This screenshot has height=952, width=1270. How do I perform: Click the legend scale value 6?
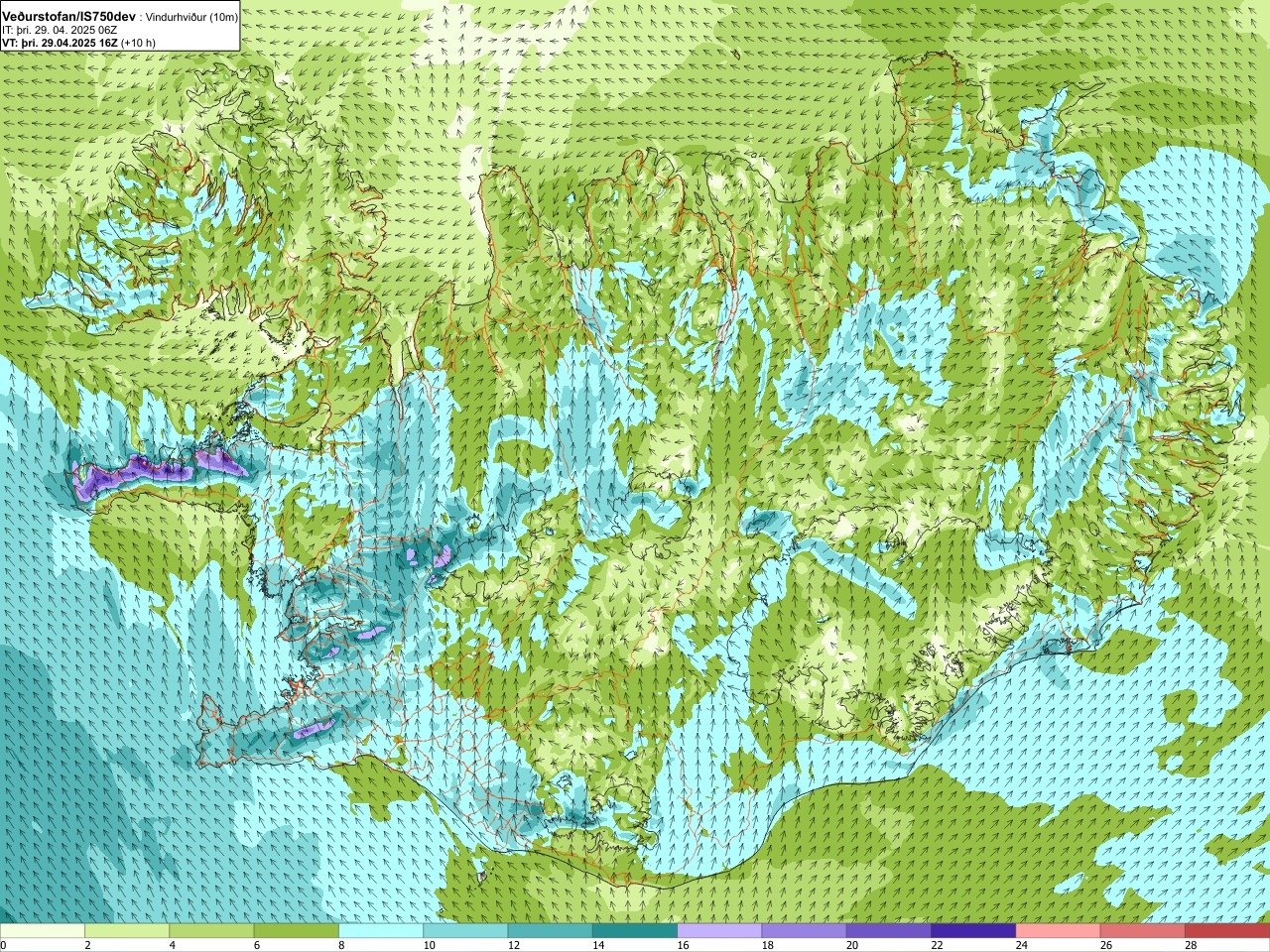click(257, 945)
